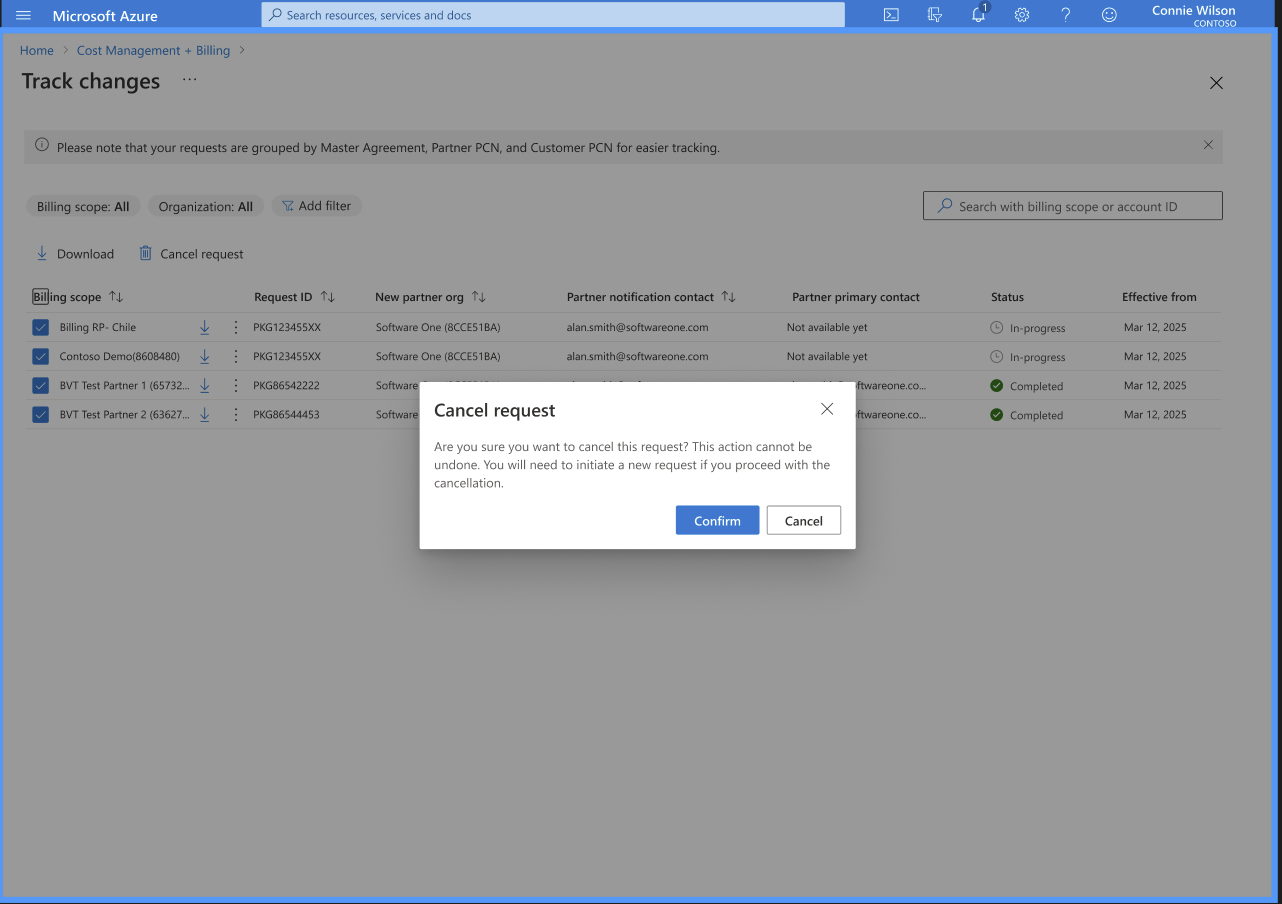
Task: Select the Completed status for BVT Test Partner 2
Action: coord(1027,415)
